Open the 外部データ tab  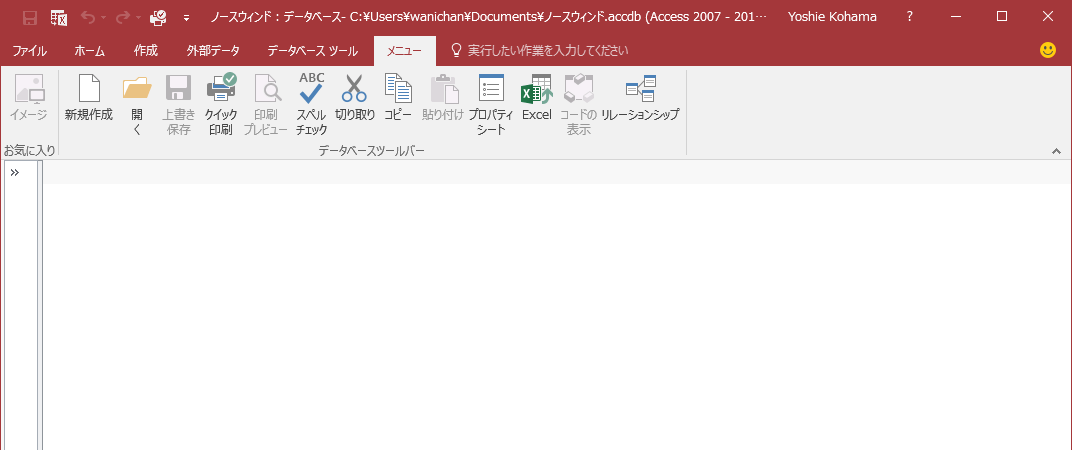213,51
